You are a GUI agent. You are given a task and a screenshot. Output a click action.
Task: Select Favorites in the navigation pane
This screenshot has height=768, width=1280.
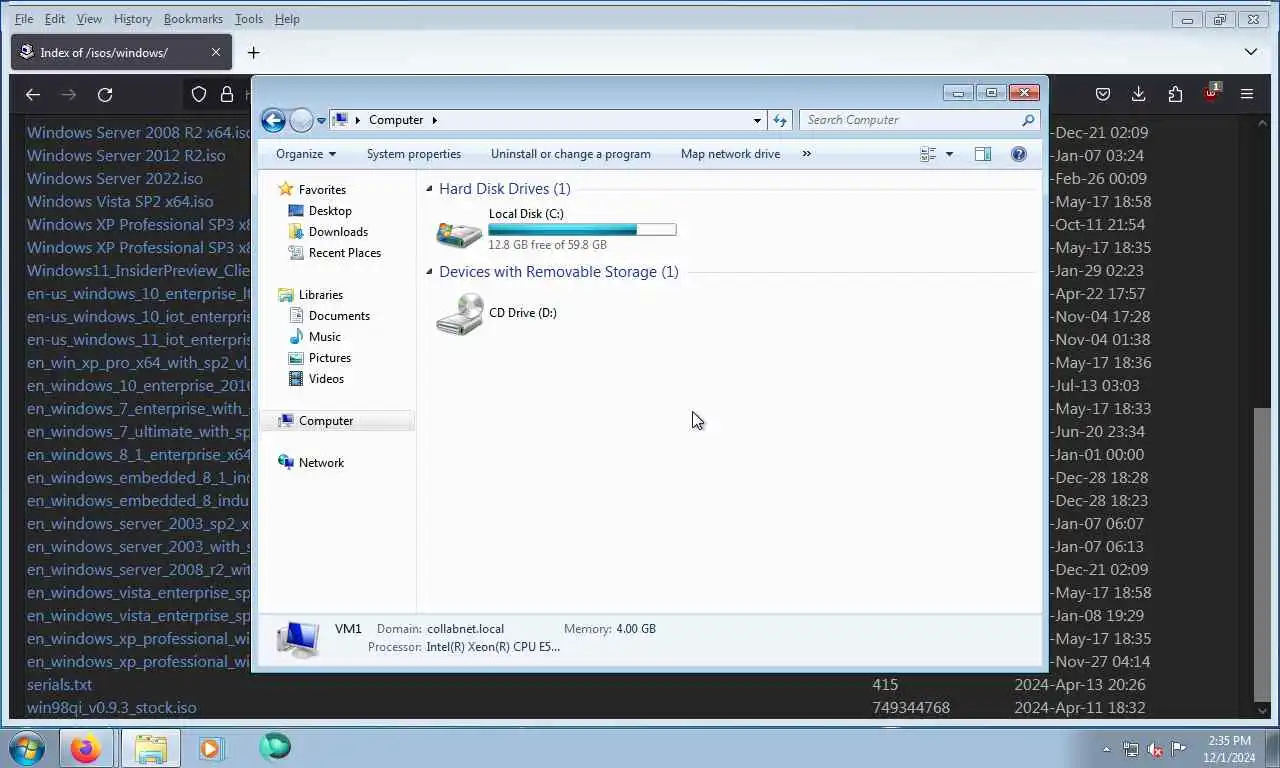tap(322, 189)
